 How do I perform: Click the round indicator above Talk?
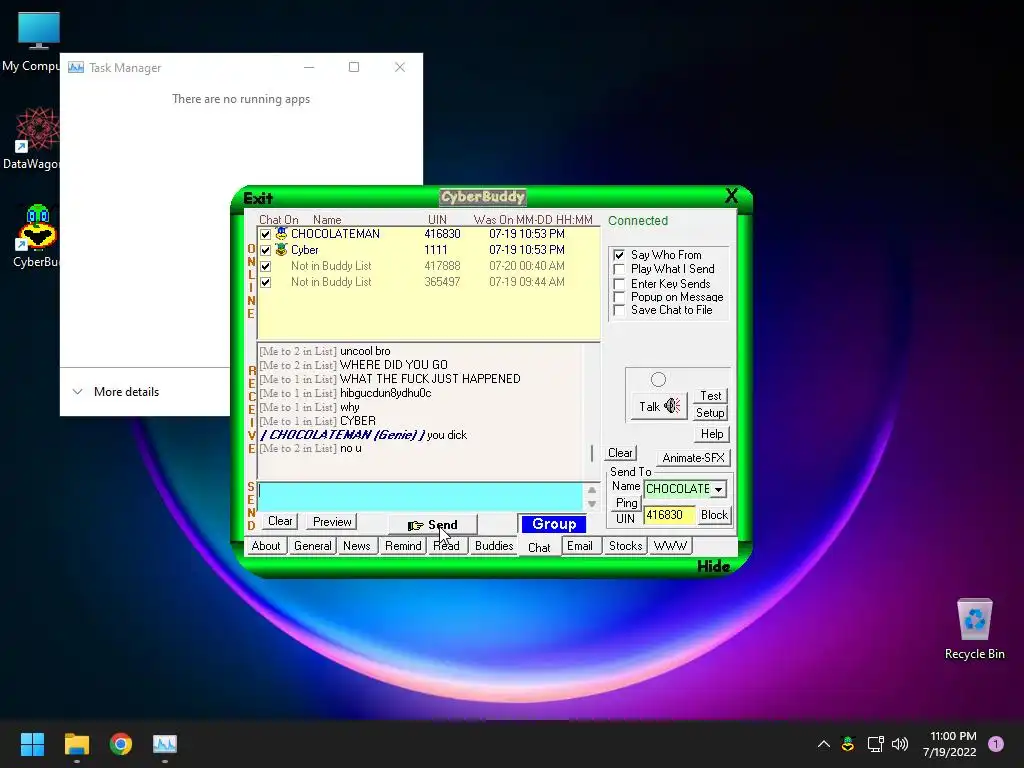(x=658, y=379)
